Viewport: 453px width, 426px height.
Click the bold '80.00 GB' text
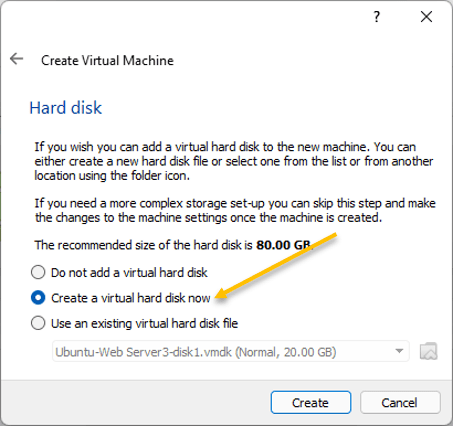pos(284,245)
